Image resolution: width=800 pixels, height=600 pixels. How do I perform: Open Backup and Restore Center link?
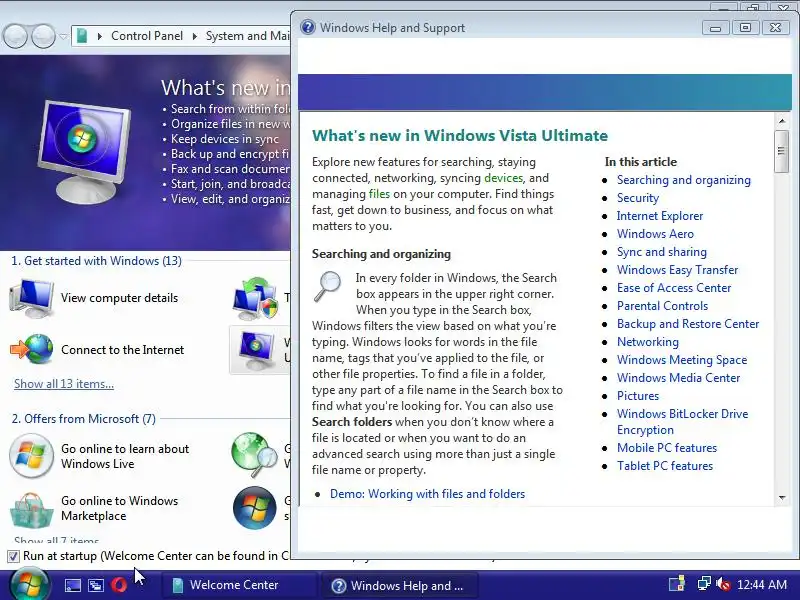pos(688,324)
